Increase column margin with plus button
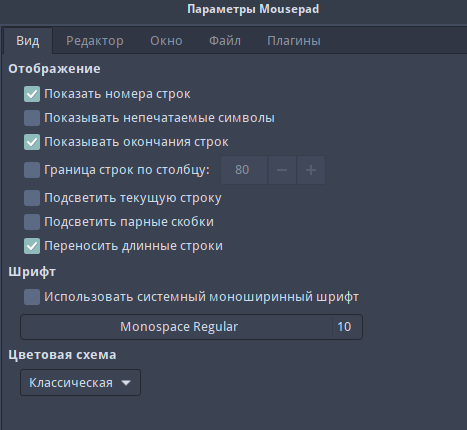Screen dimensions: 467x430 pyautogui.click(x=311, y=170)
